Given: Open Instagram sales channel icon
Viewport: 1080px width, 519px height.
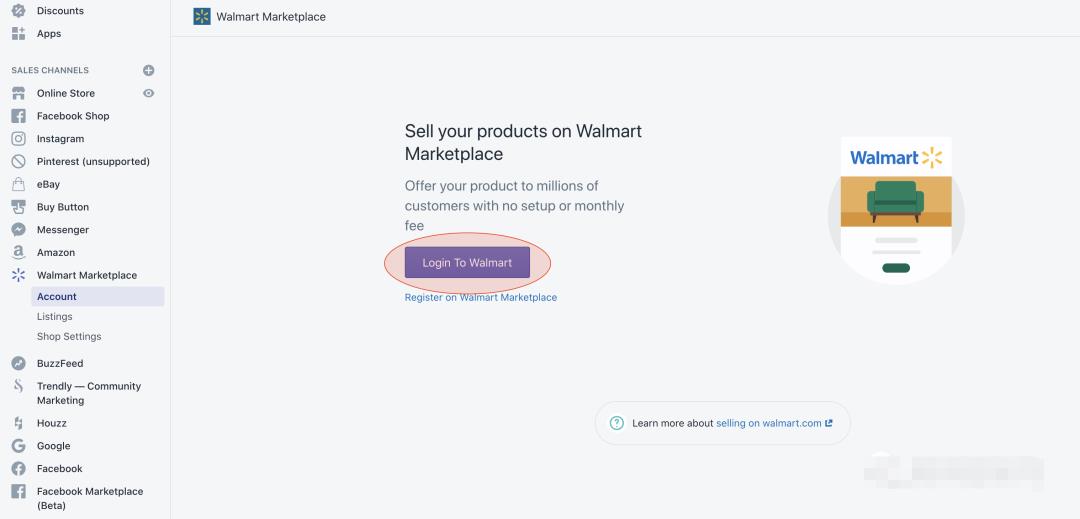Looking at the screenshot, I should (x=18, y=139).
